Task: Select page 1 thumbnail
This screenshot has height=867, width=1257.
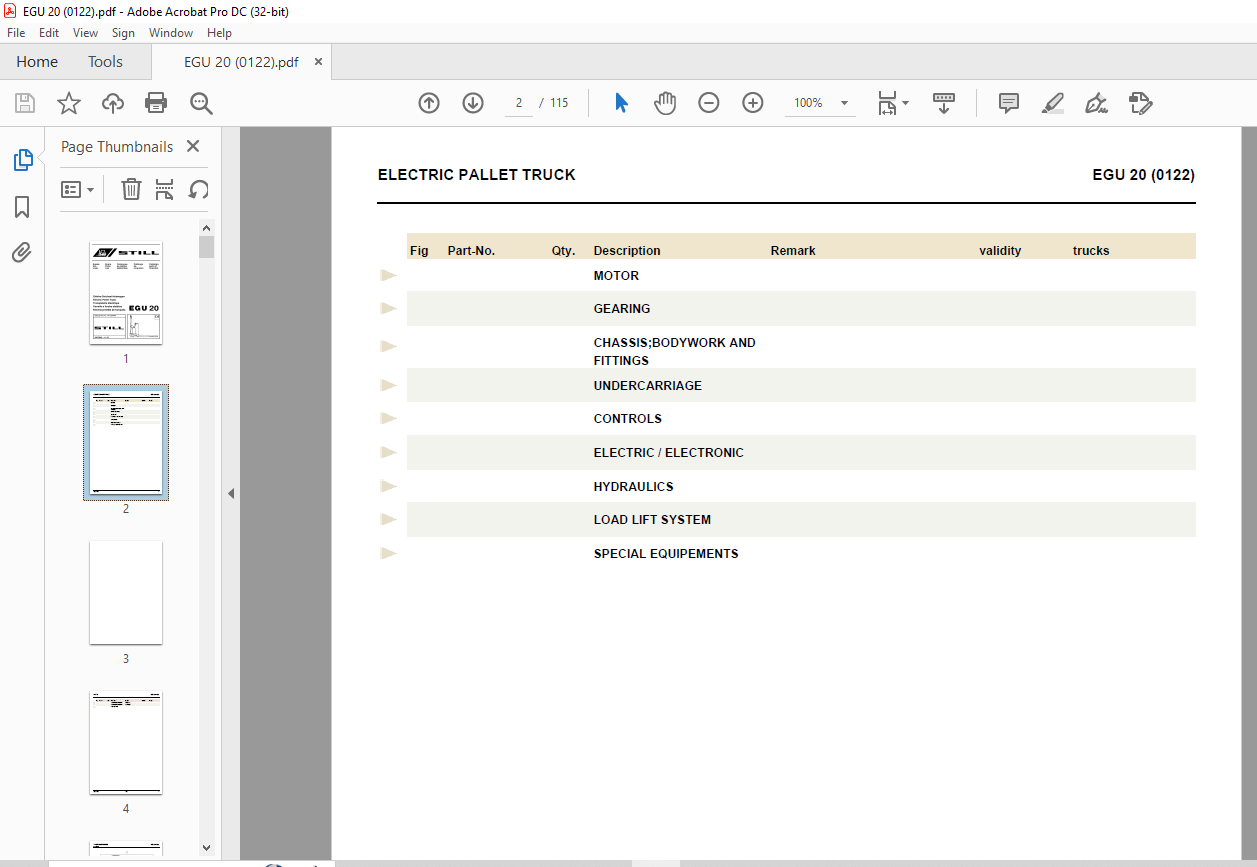Action: (x=126, y=293)
